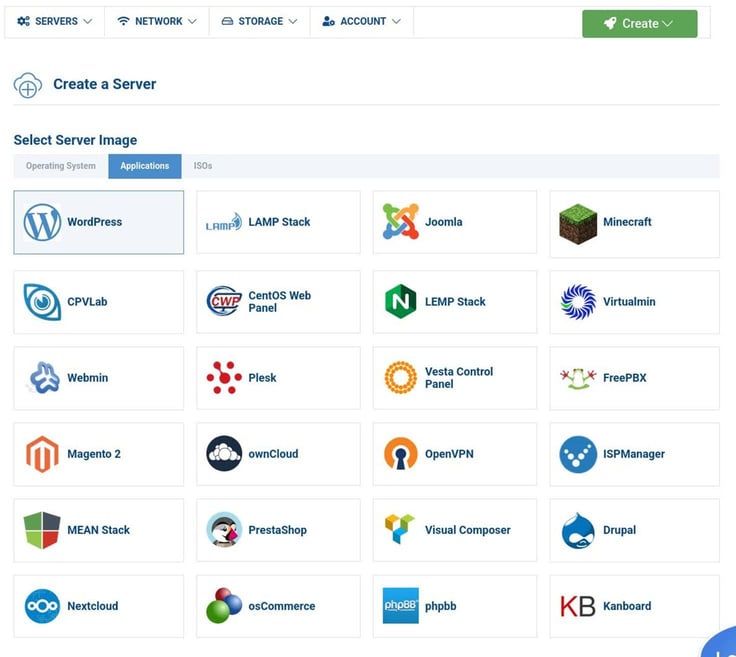Click the Minecraft text label
The width and height of the screenshot is (736, 657).
[x=627, y=222]
